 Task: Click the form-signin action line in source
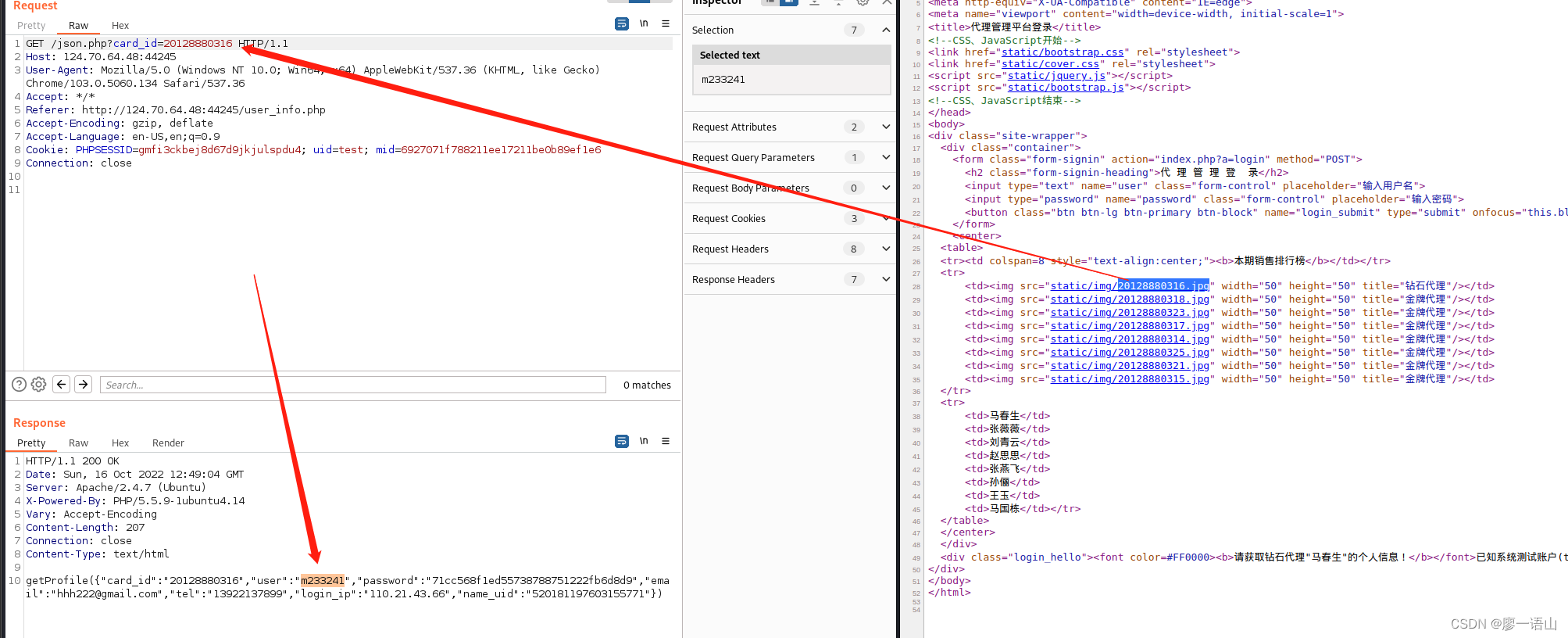(1157, 159)
